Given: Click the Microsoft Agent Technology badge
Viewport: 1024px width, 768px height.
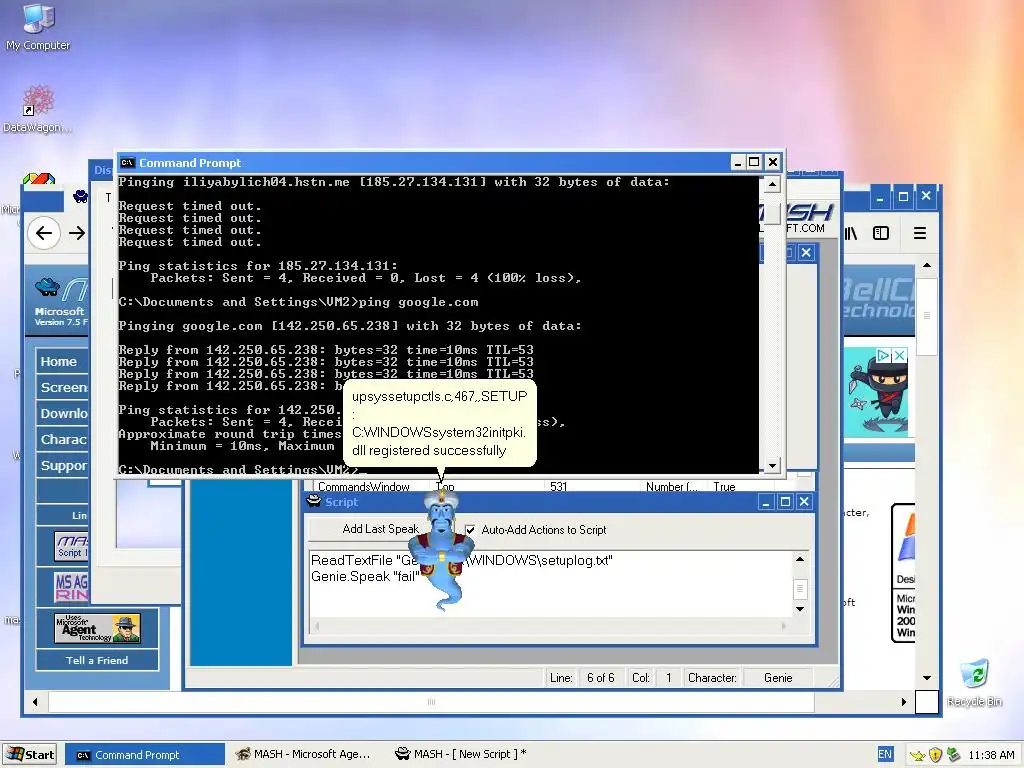Looking at the screenshot, I should [x=97, y=628].
